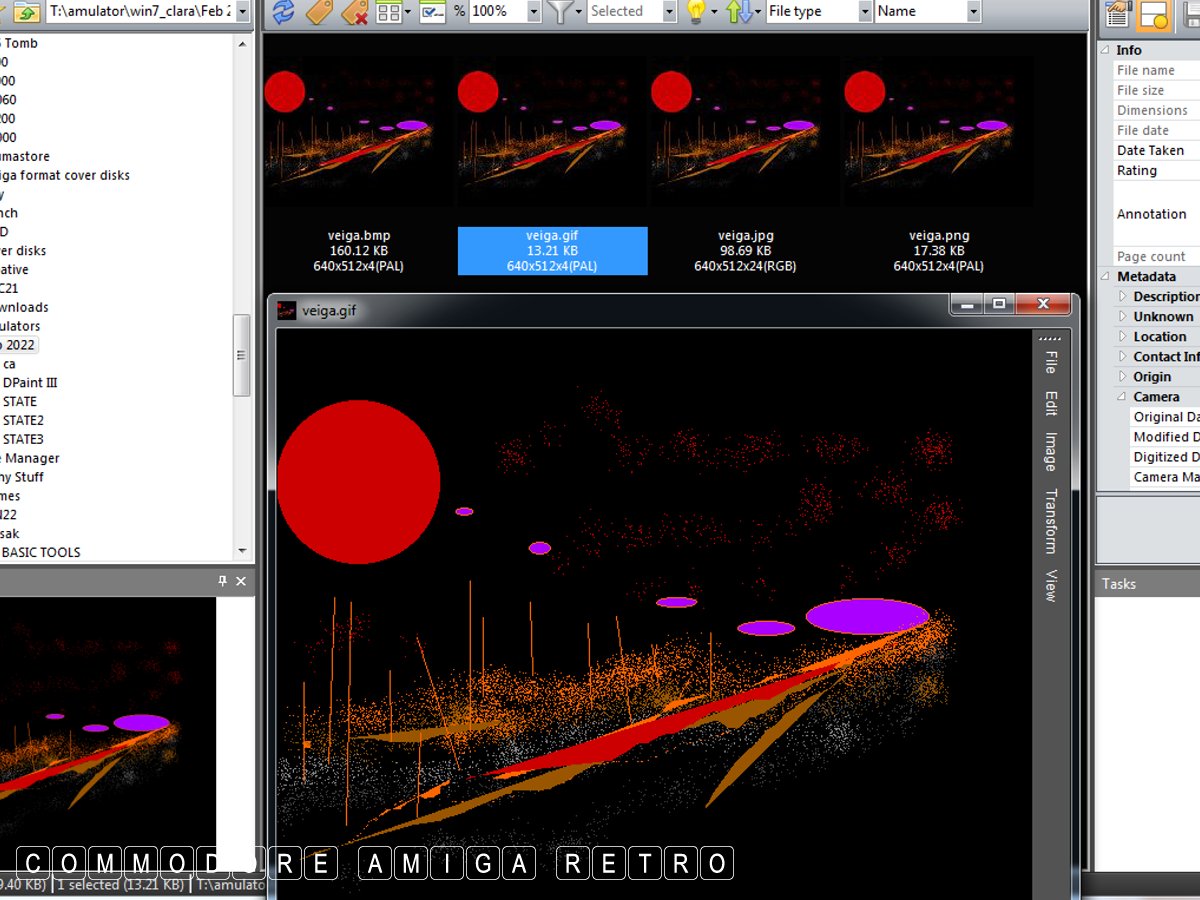Select the veiga.jpg thumbnail

(745, 130)
